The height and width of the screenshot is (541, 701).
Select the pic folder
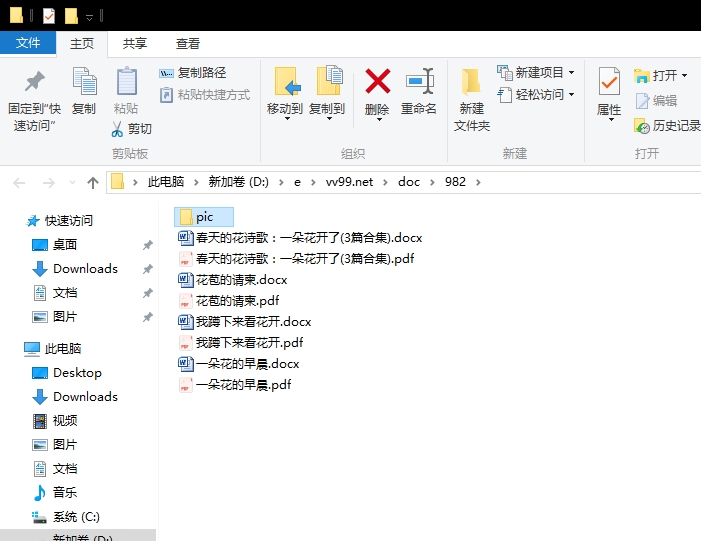click(203, 217)
